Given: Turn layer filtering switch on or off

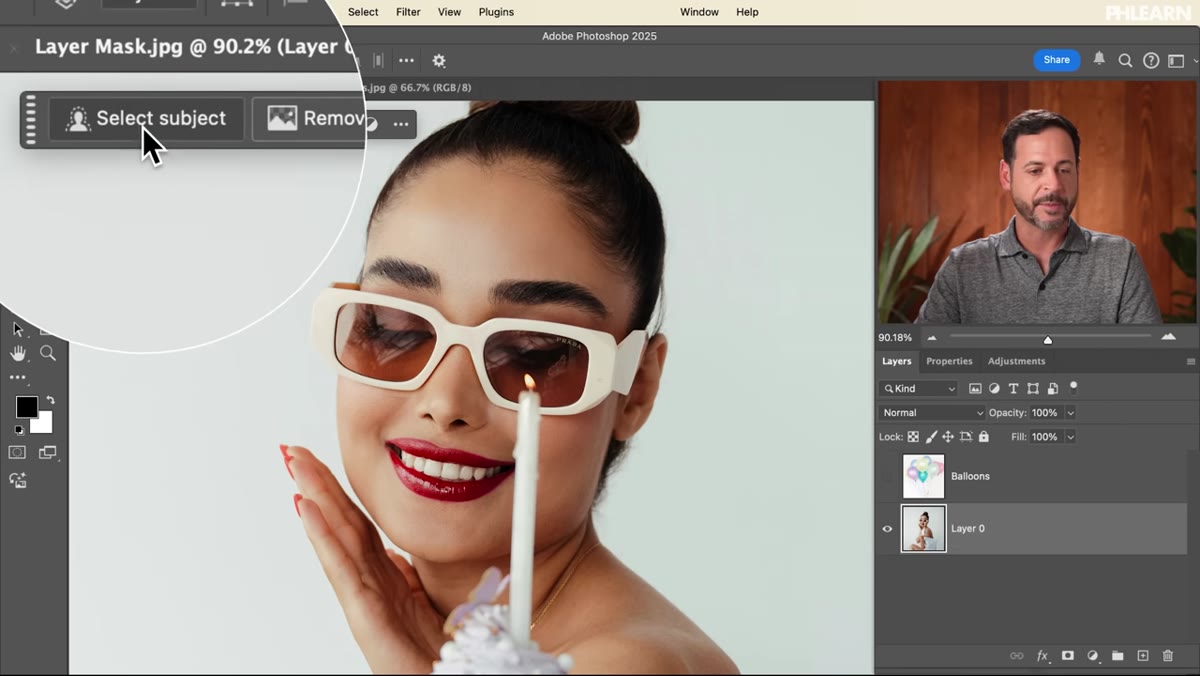Looking at the screenshot, I should (x=1074, y=386).
